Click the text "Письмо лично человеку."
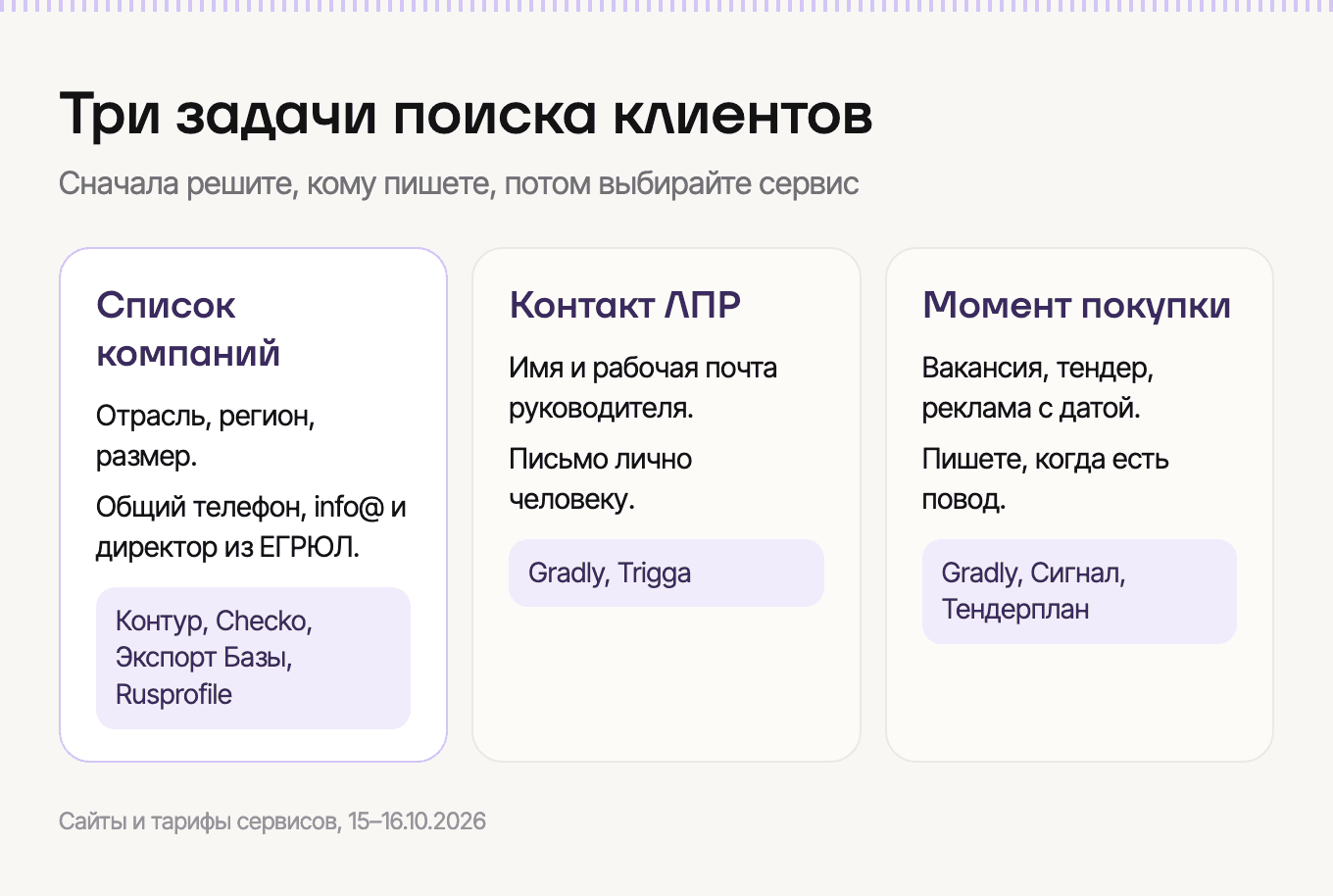Viewport: 1333px width, 896px height. click(x=601, y=478)
